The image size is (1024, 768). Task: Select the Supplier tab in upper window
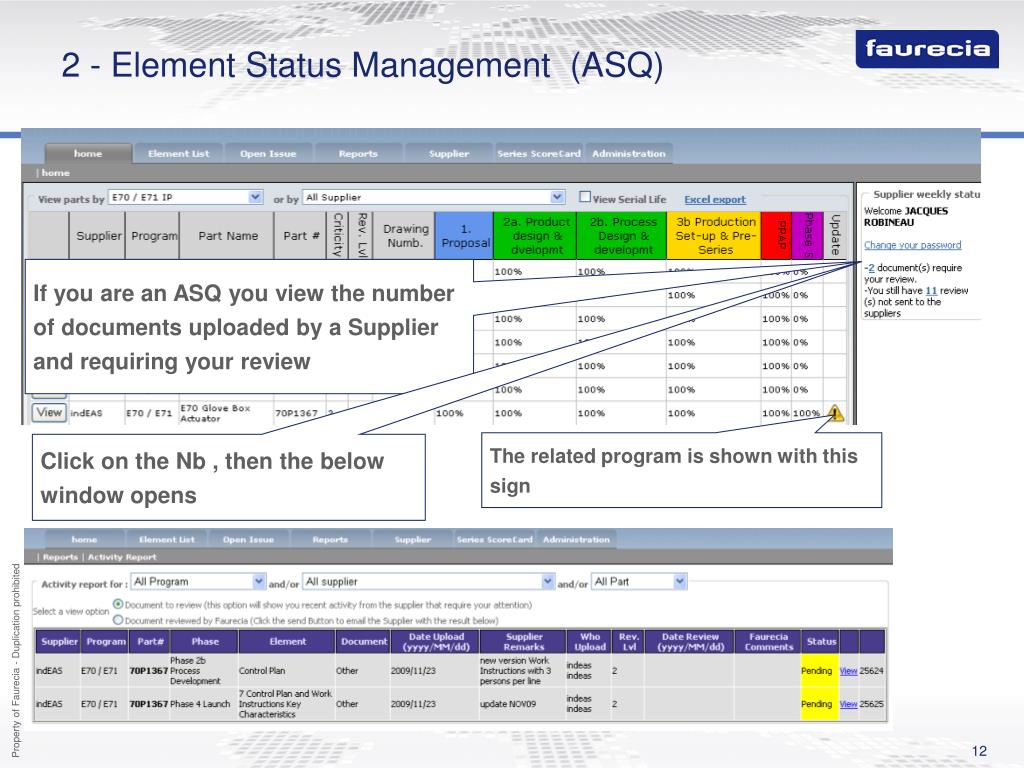[449, 153]
